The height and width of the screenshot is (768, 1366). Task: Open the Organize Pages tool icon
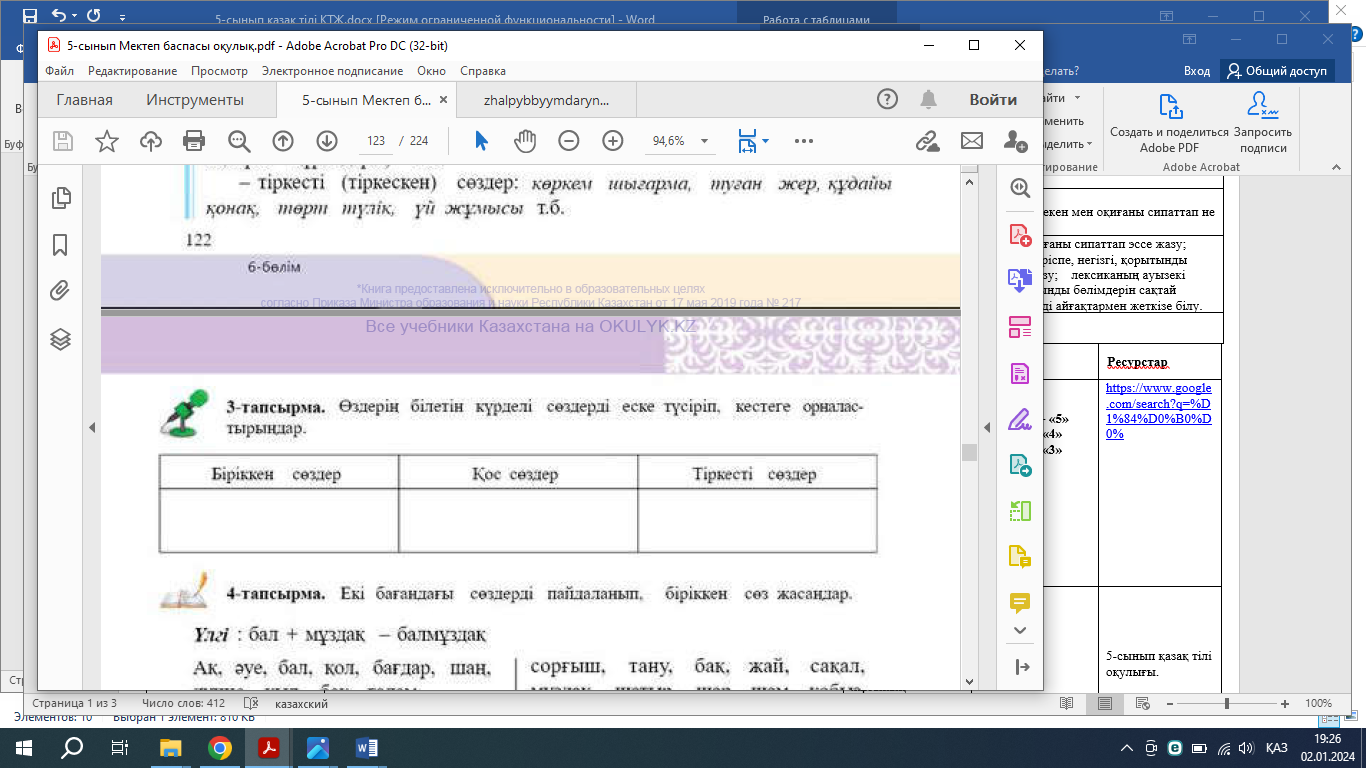pos(1020,327)
